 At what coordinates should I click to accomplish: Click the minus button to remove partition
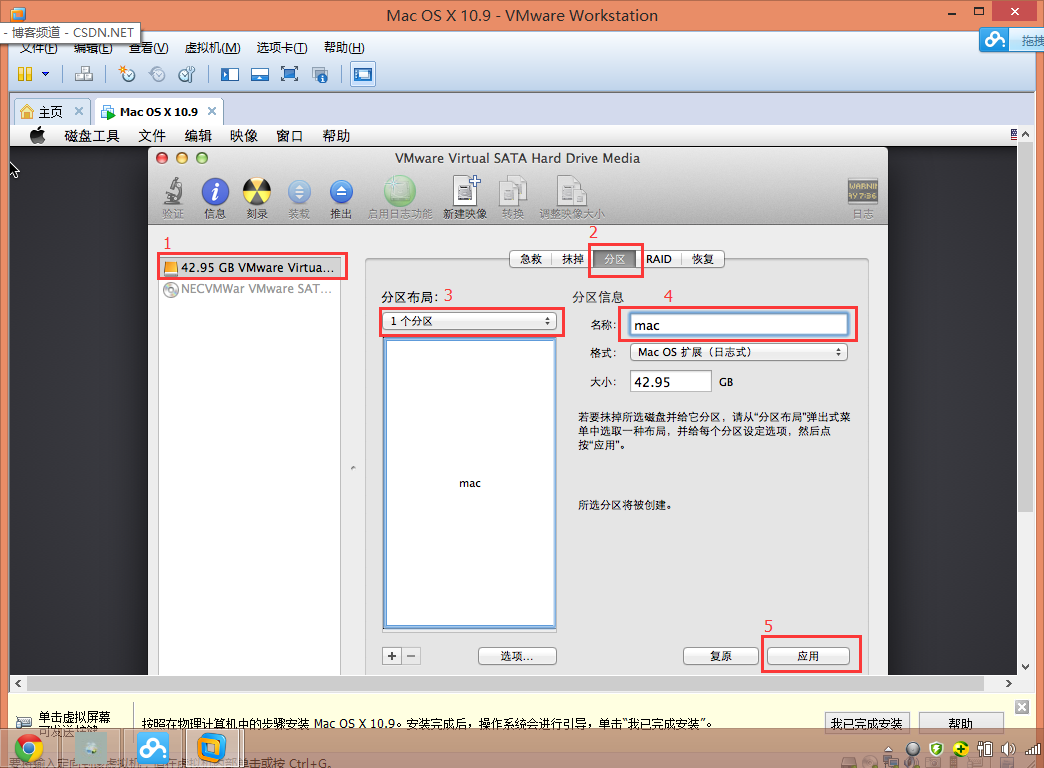pos(411,656)
